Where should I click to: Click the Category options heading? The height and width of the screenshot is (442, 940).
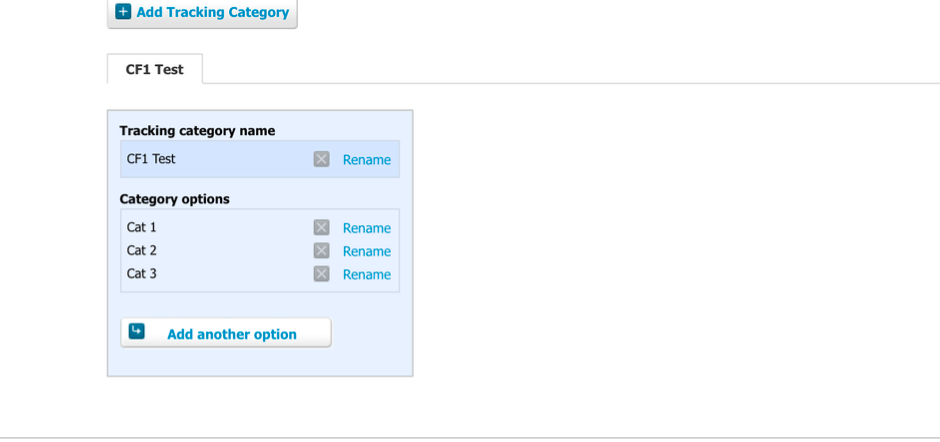pyautogui.click(x=174, y=199)
